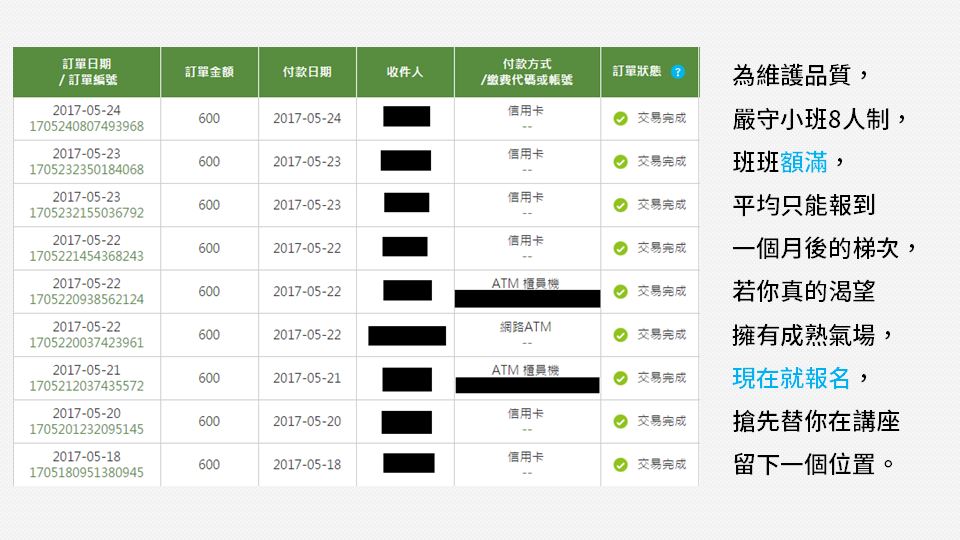
Task: Click 交易完成 status for order 1705212037435572
Action: [662, 378]
